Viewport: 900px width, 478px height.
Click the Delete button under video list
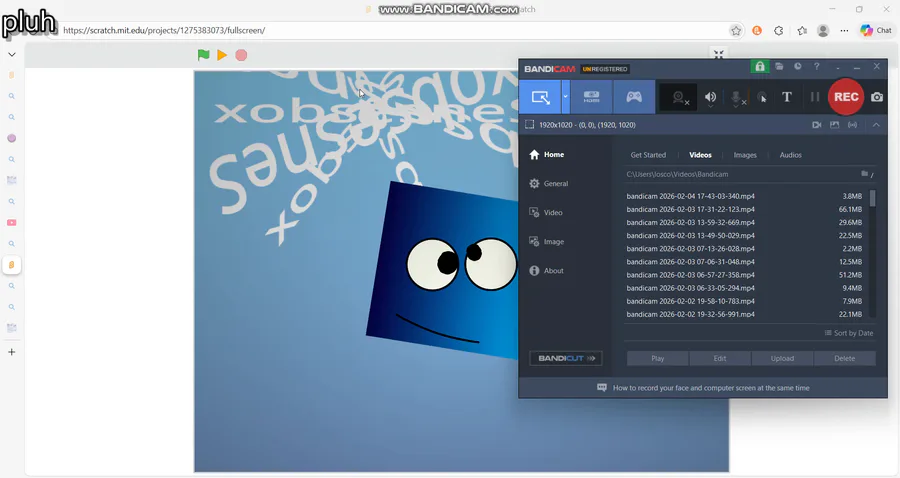[844, 359]
